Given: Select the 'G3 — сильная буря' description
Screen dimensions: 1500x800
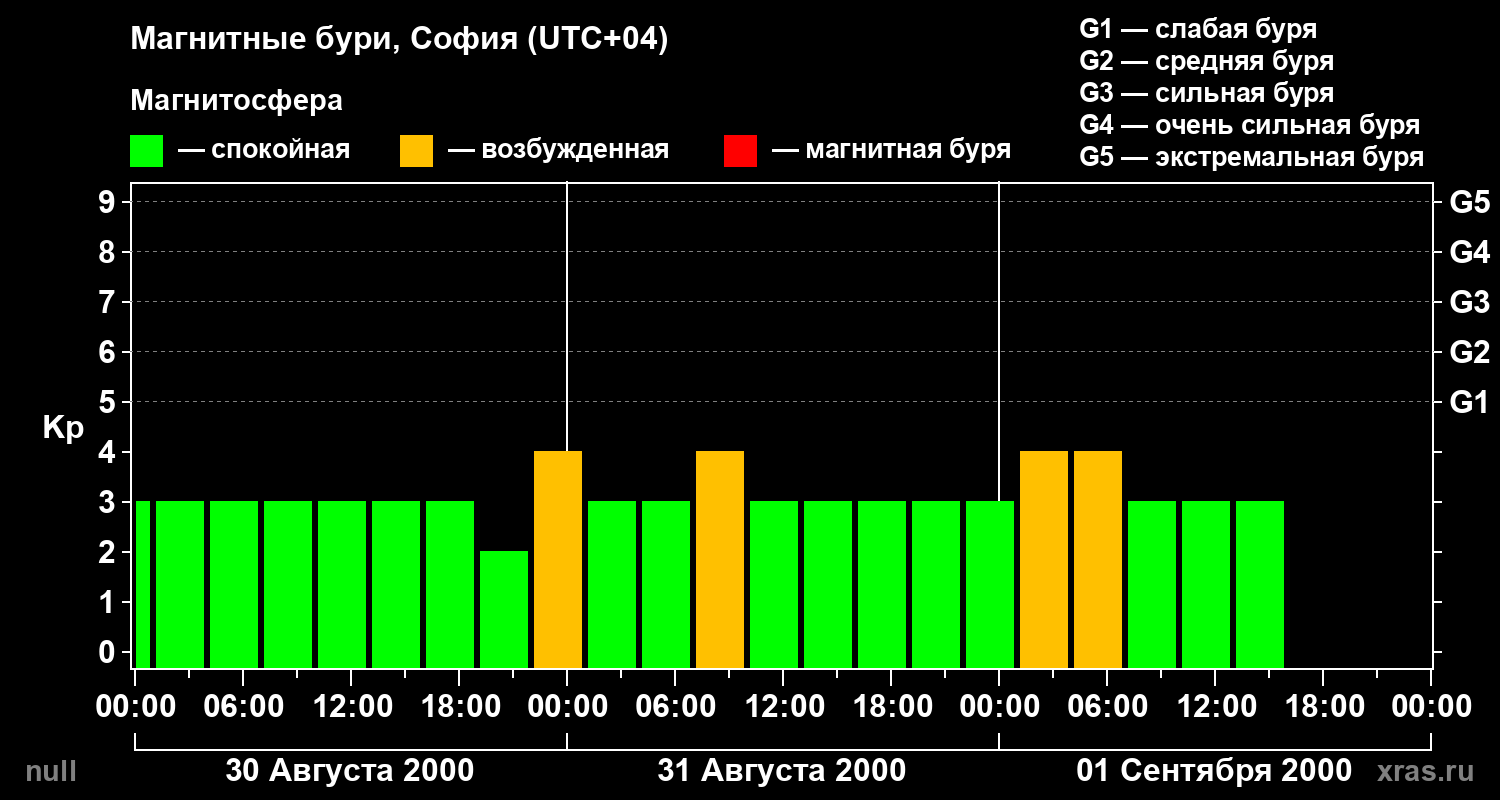Looking at the screenshot, I should point(1207,93).
